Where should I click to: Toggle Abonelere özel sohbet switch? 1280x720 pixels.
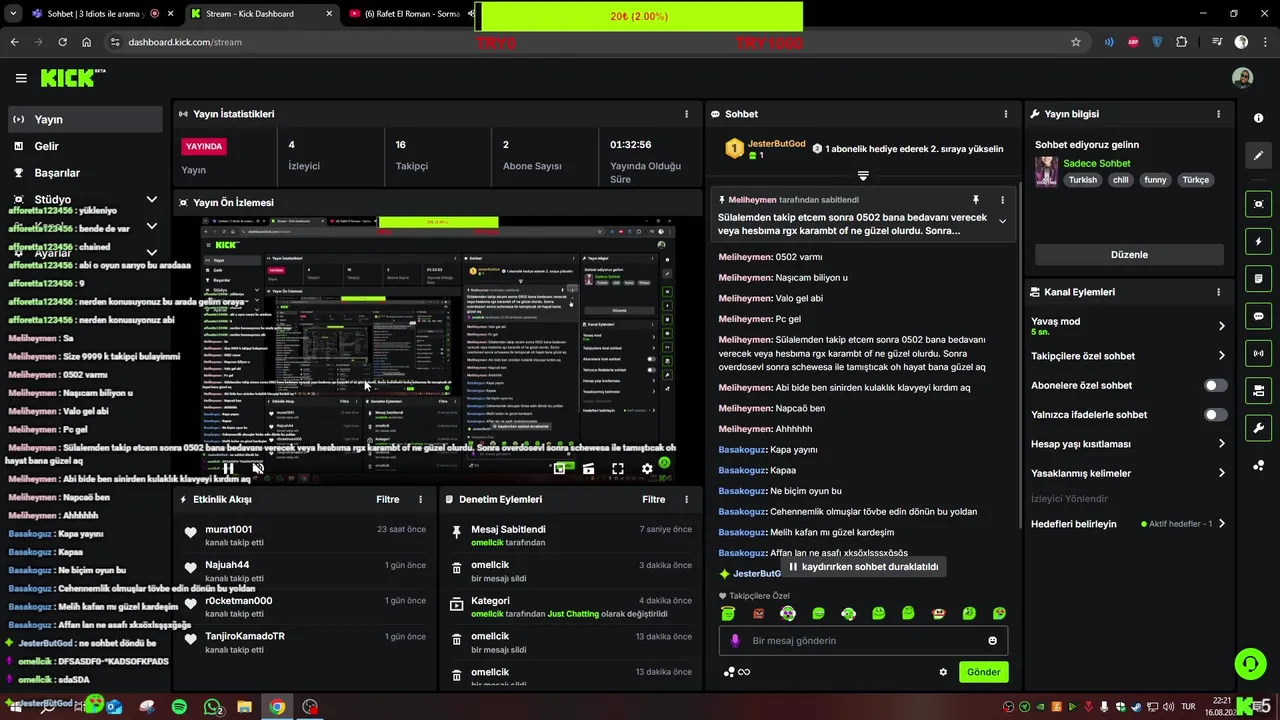click(1215, 385)
